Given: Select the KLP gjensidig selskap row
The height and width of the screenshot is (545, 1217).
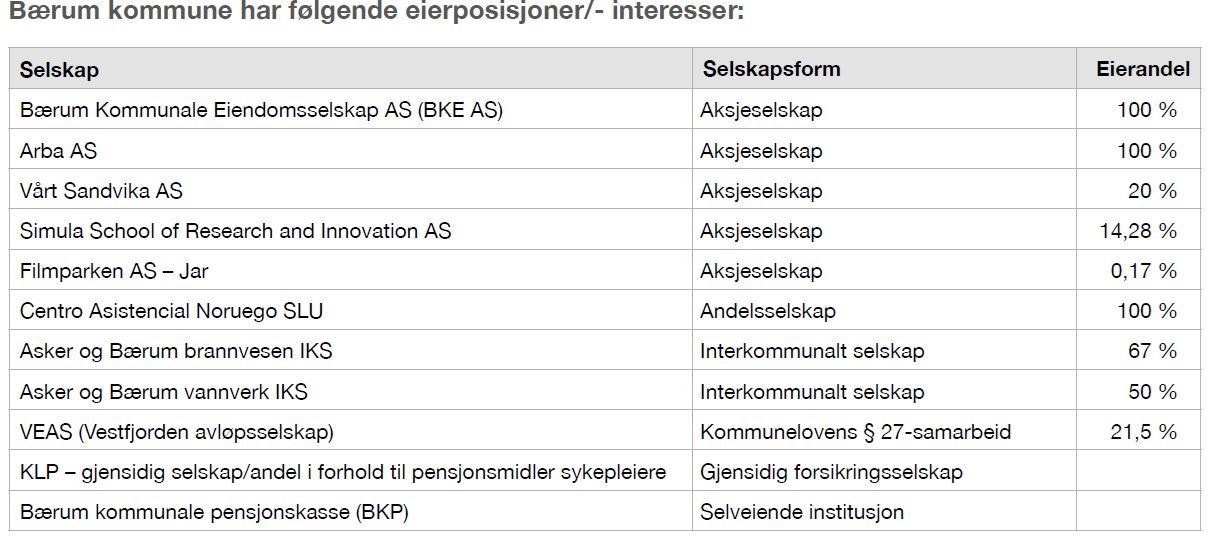Looking at the screenshot, I should click(x=605, y=471).
